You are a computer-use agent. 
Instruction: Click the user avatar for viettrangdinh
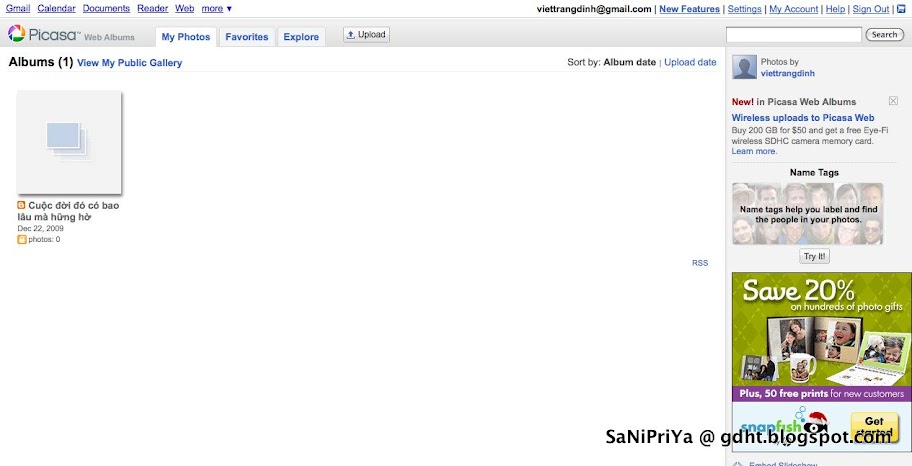744,67
